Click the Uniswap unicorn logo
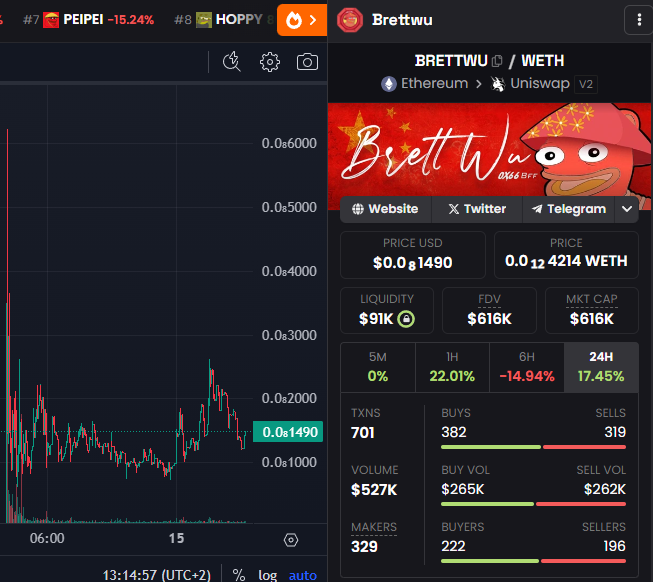Viewport: 653px width, 582px height. [497, 84]
